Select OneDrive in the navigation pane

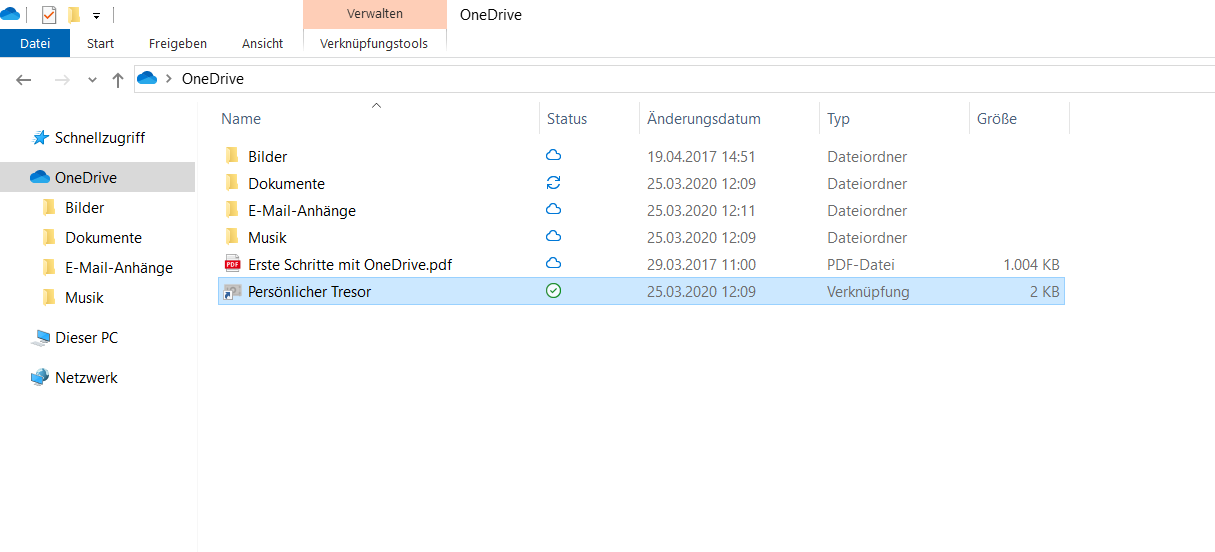pos(85,178)
